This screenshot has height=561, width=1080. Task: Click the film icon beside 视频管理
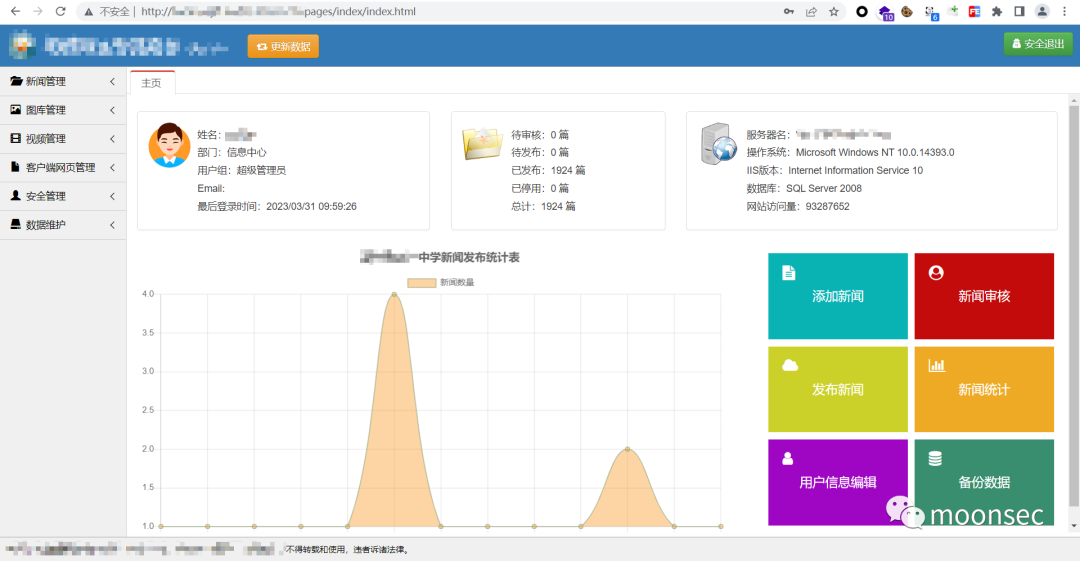(x=16, y=139)
